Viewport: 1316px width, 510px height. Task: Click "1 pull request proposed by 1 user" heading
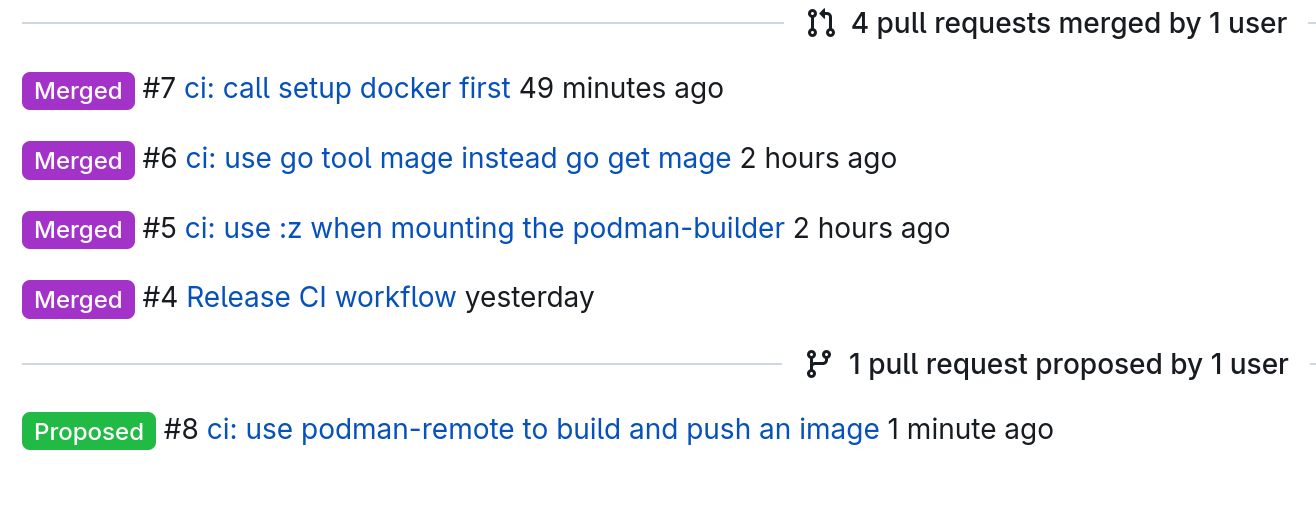(1068, 365)
